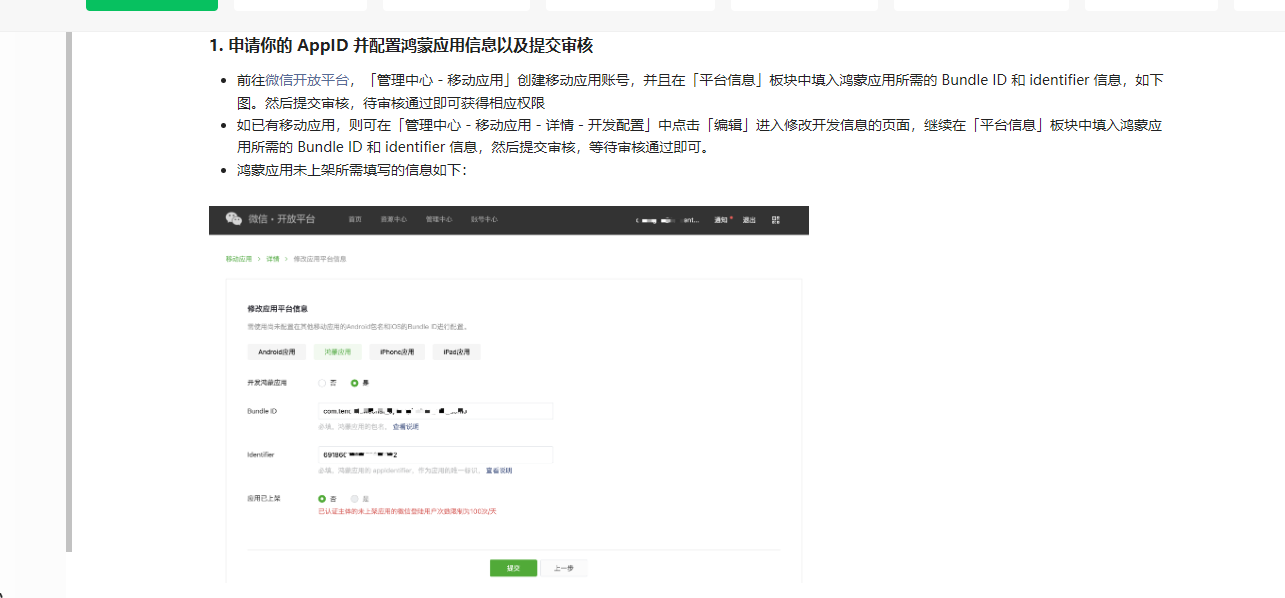Screen dimensions: 1285x598
Task: Open 查看说明 link under Identifier
Action: pos(499,470)
